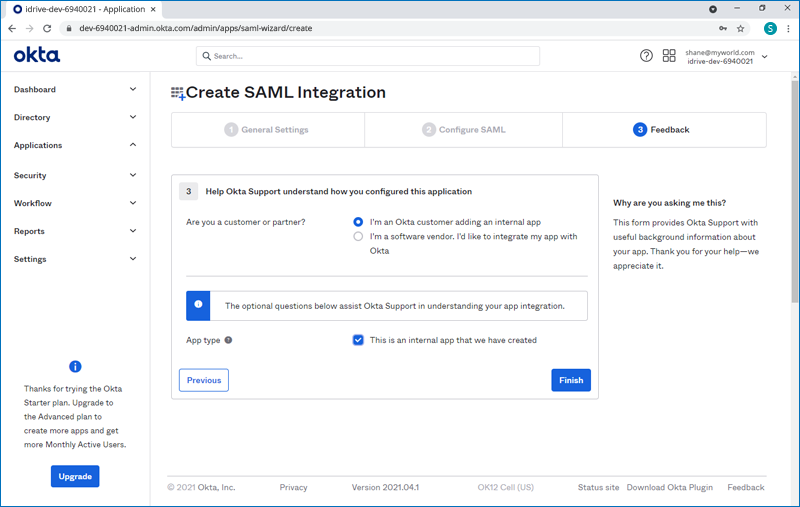Select "I'm an Okta customer" radio option
The image size is (800, 507).
pyautogui.click(x=358, y=222)
